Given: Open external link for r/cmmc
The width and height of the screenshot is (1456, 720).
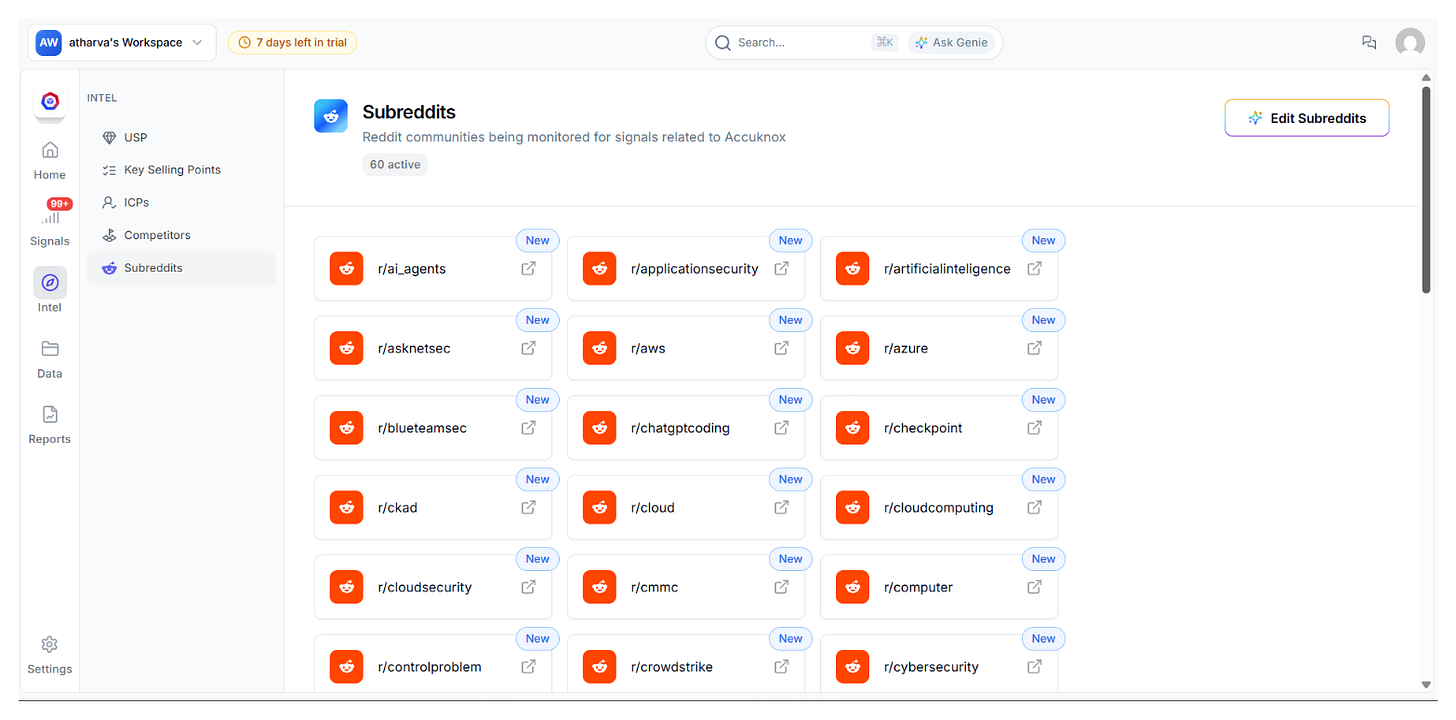Looking at the screenshot, I should 782,587.
